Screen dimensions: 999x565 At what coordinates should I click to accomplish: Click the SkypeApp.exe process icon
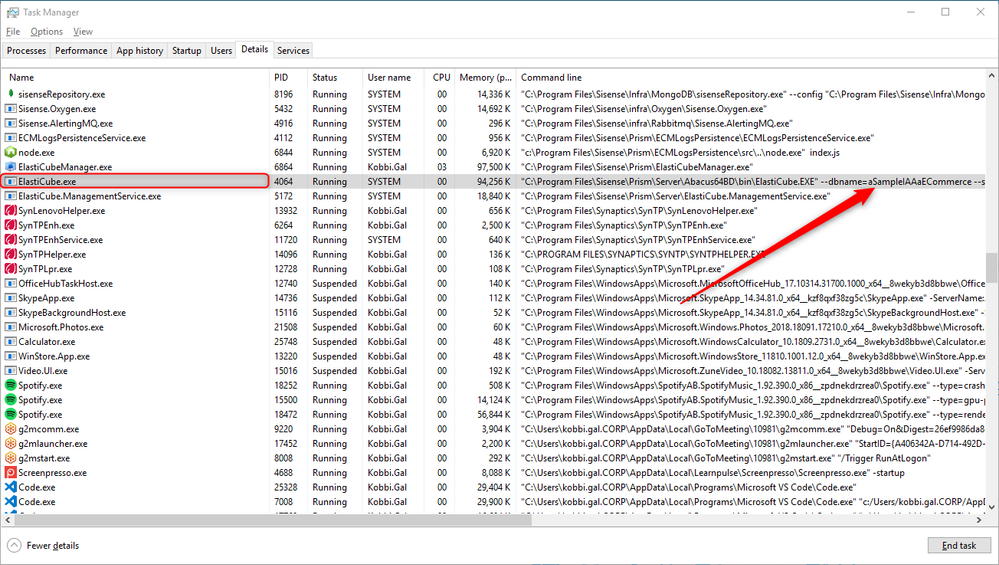[11, 298]
